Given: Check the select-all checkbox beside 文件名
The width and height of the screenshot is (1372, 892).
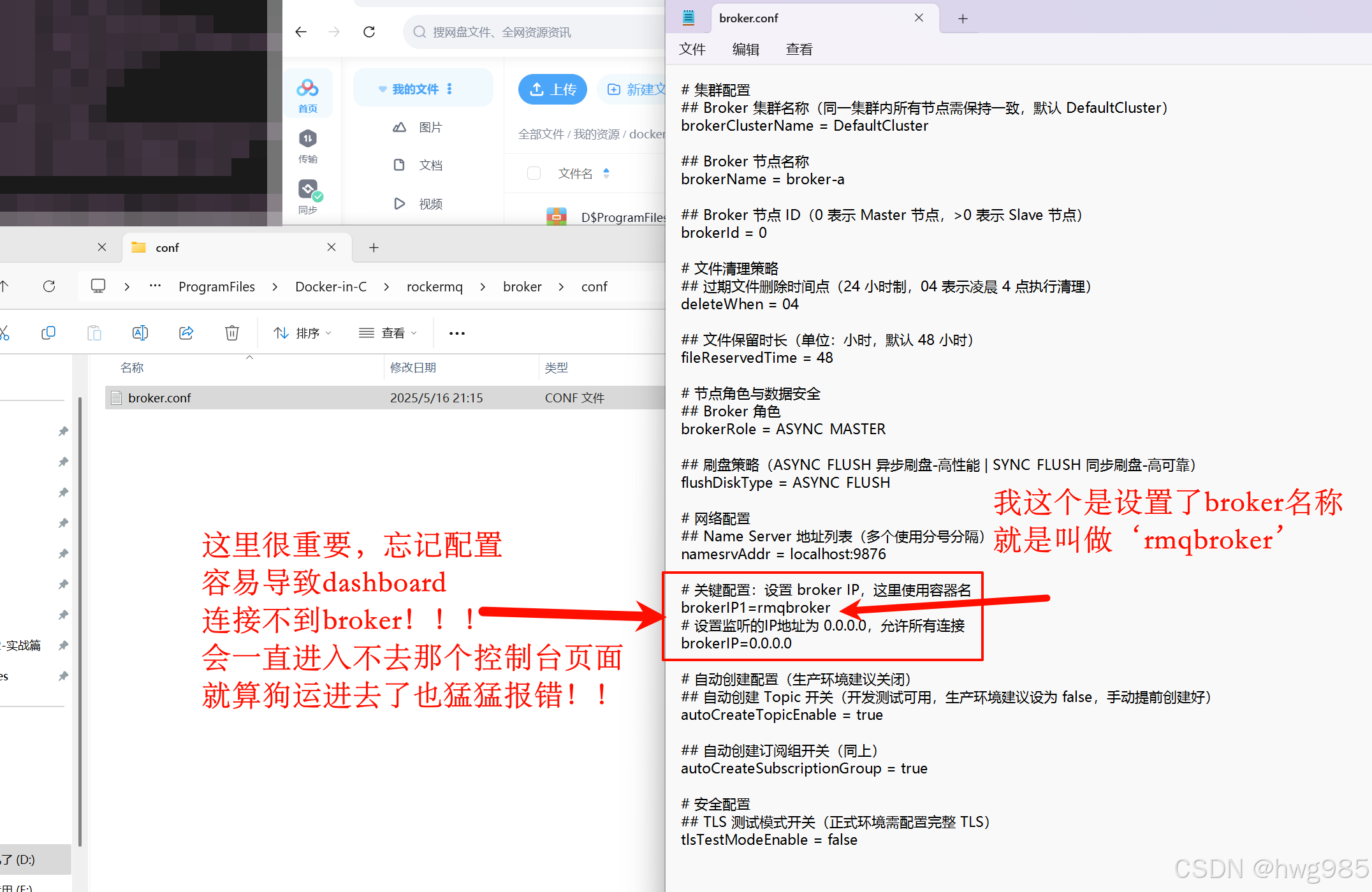Looking at the screenshot, I should point(534,173).
